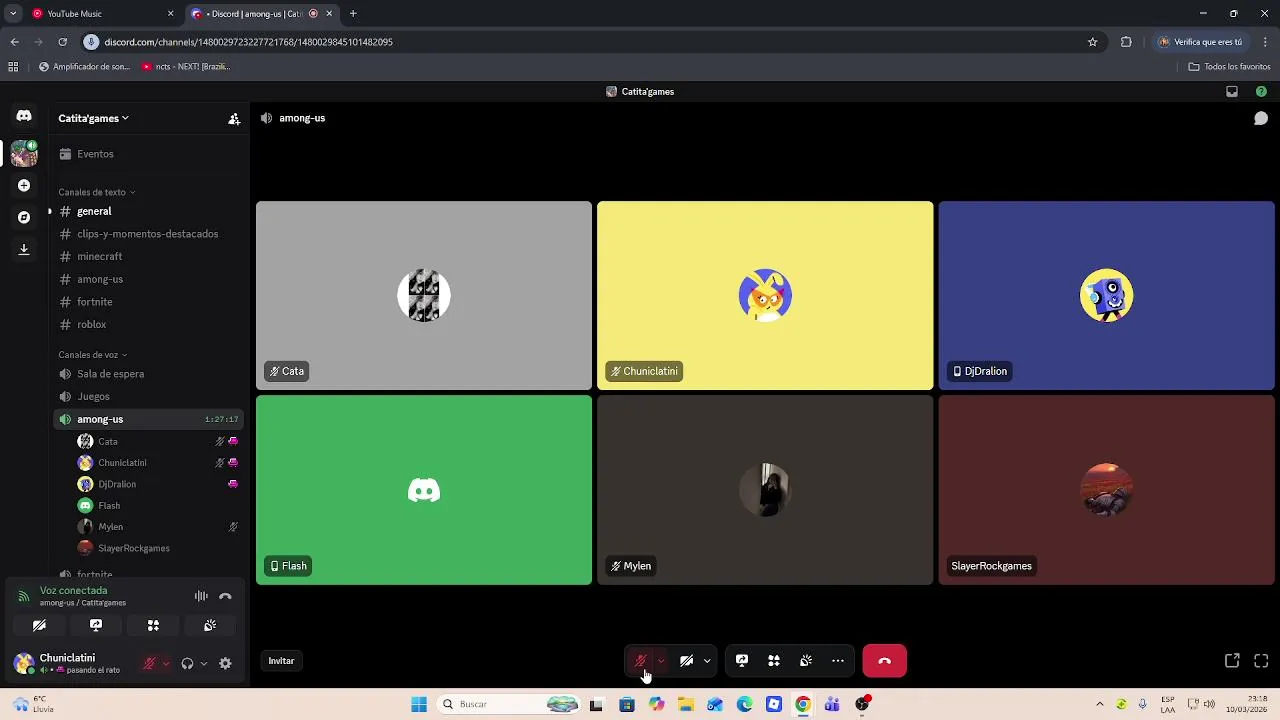Image resolution: width=1280 pixels, height=720 pixels.
Task: Open the roblox text channel
Action: tap(148, 324)
